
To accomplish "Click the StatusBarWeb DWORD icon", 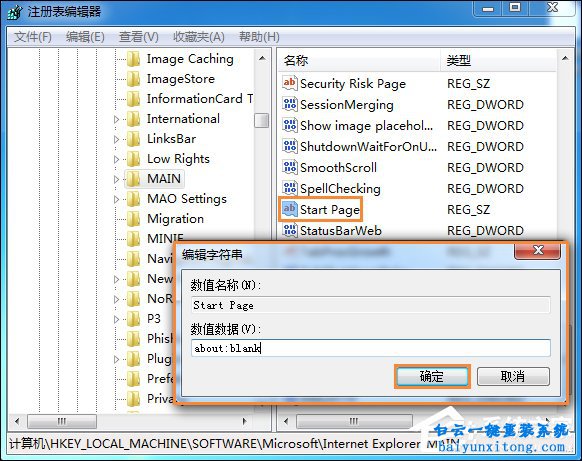I will tap(290, 230).
